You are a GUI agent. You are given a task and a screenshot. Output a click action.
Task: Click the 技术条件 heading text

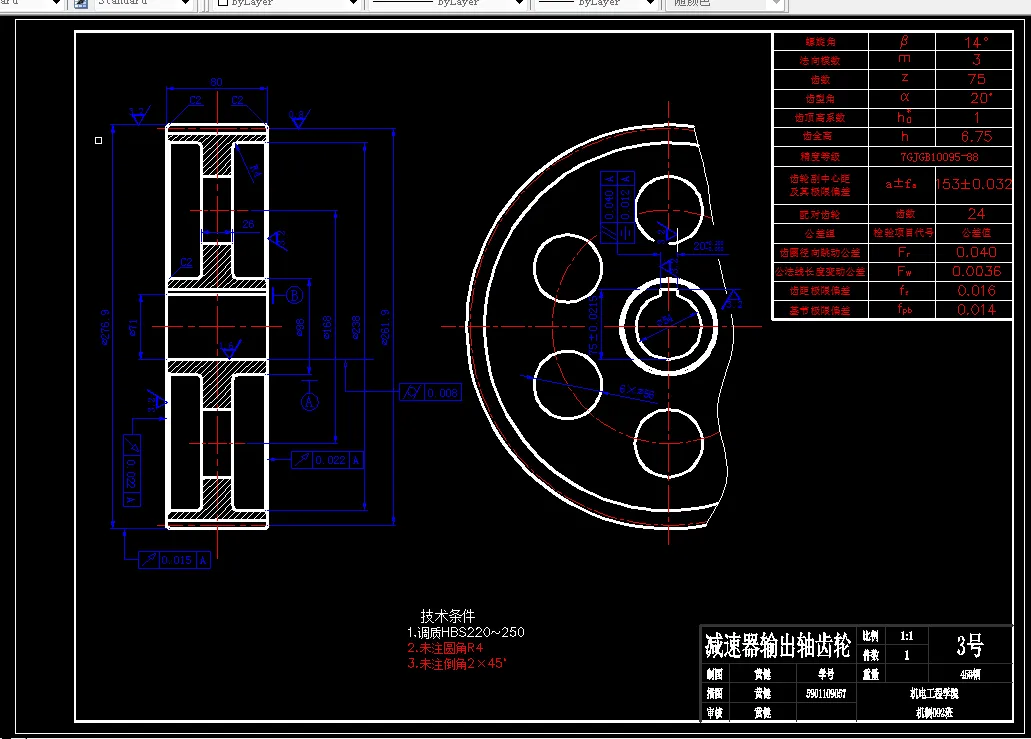447,616
